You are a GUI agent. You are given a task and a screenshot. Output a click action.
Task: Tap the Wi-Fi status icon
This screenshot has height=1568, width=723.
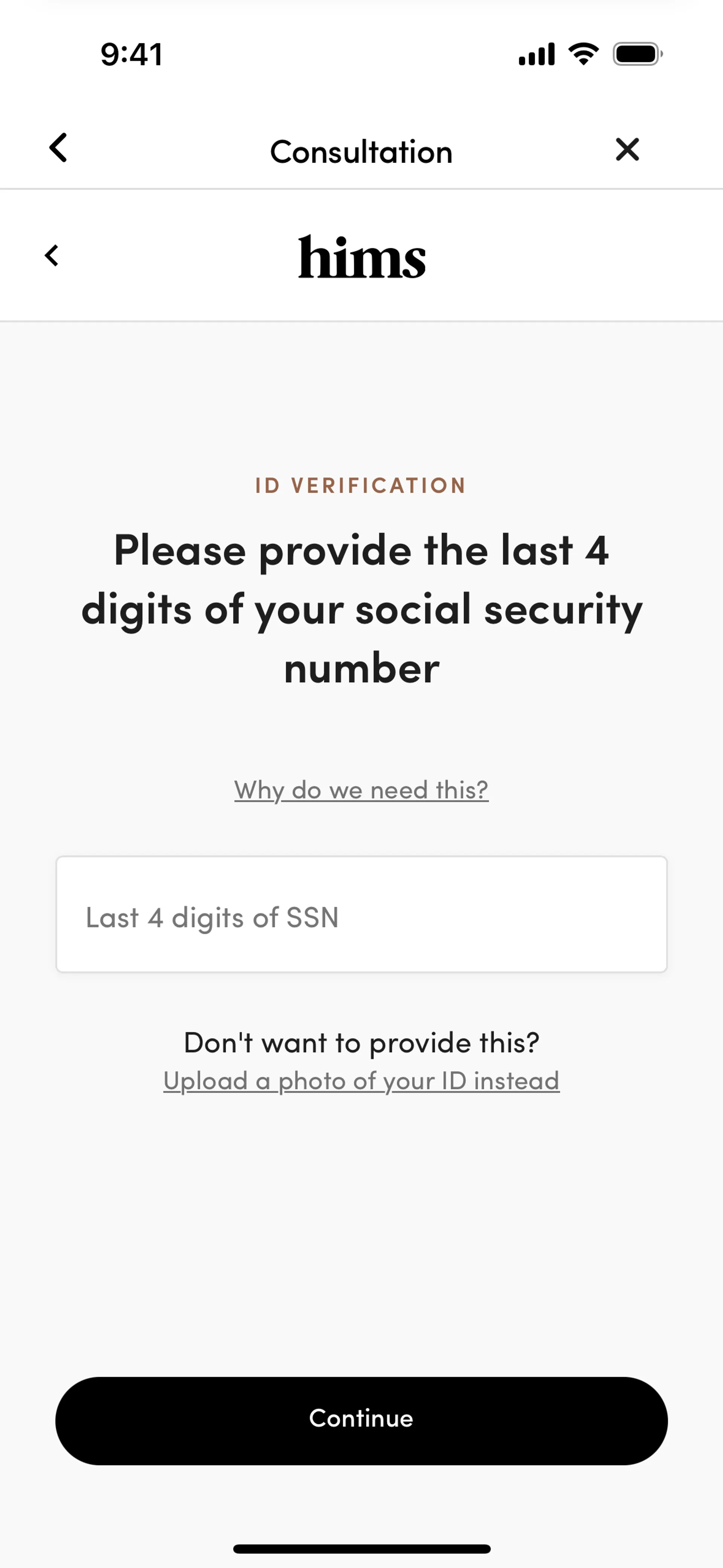(583, 54)
